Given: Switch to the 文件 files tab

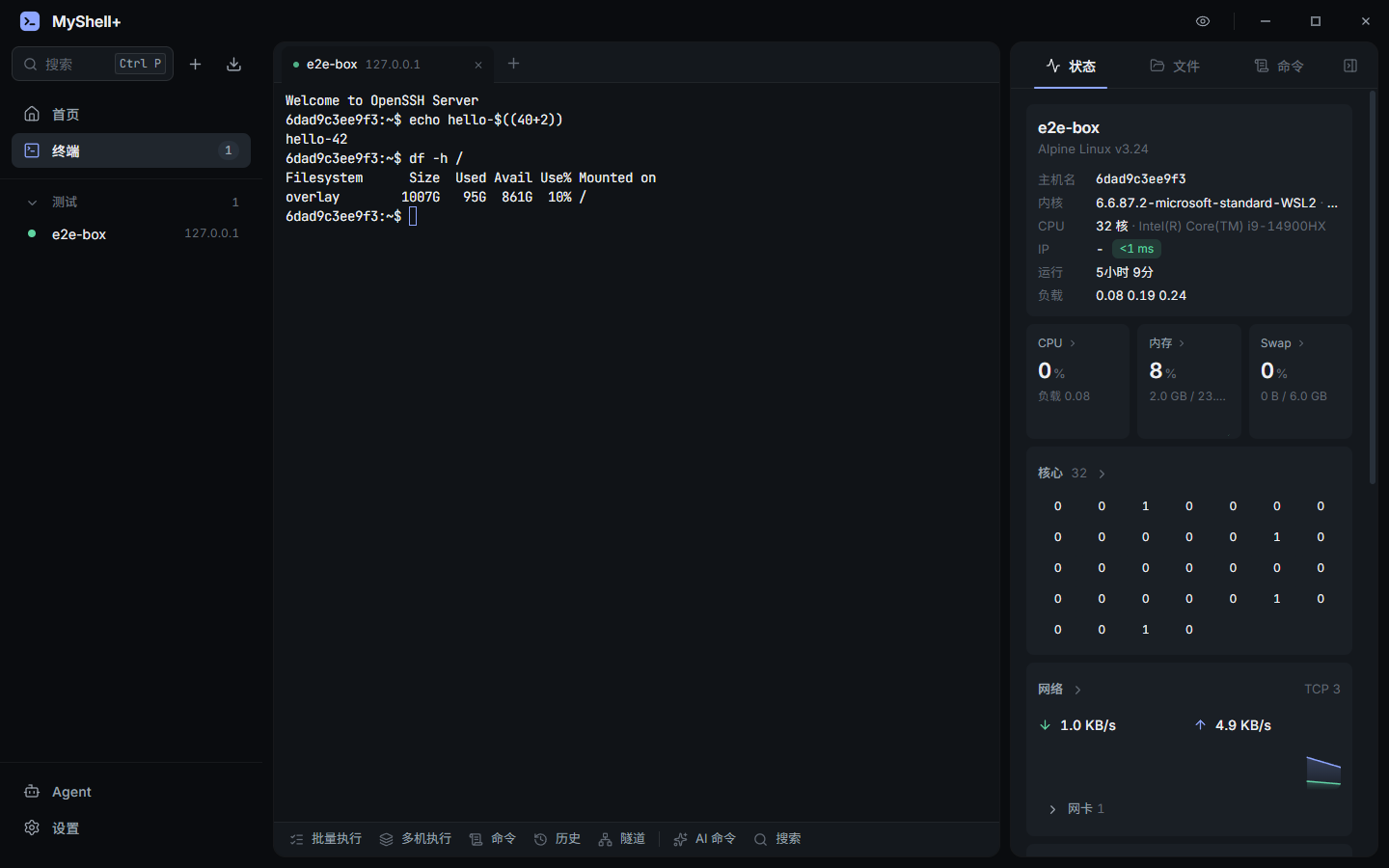Looking at the screenshot, I should coord(1175,66).
